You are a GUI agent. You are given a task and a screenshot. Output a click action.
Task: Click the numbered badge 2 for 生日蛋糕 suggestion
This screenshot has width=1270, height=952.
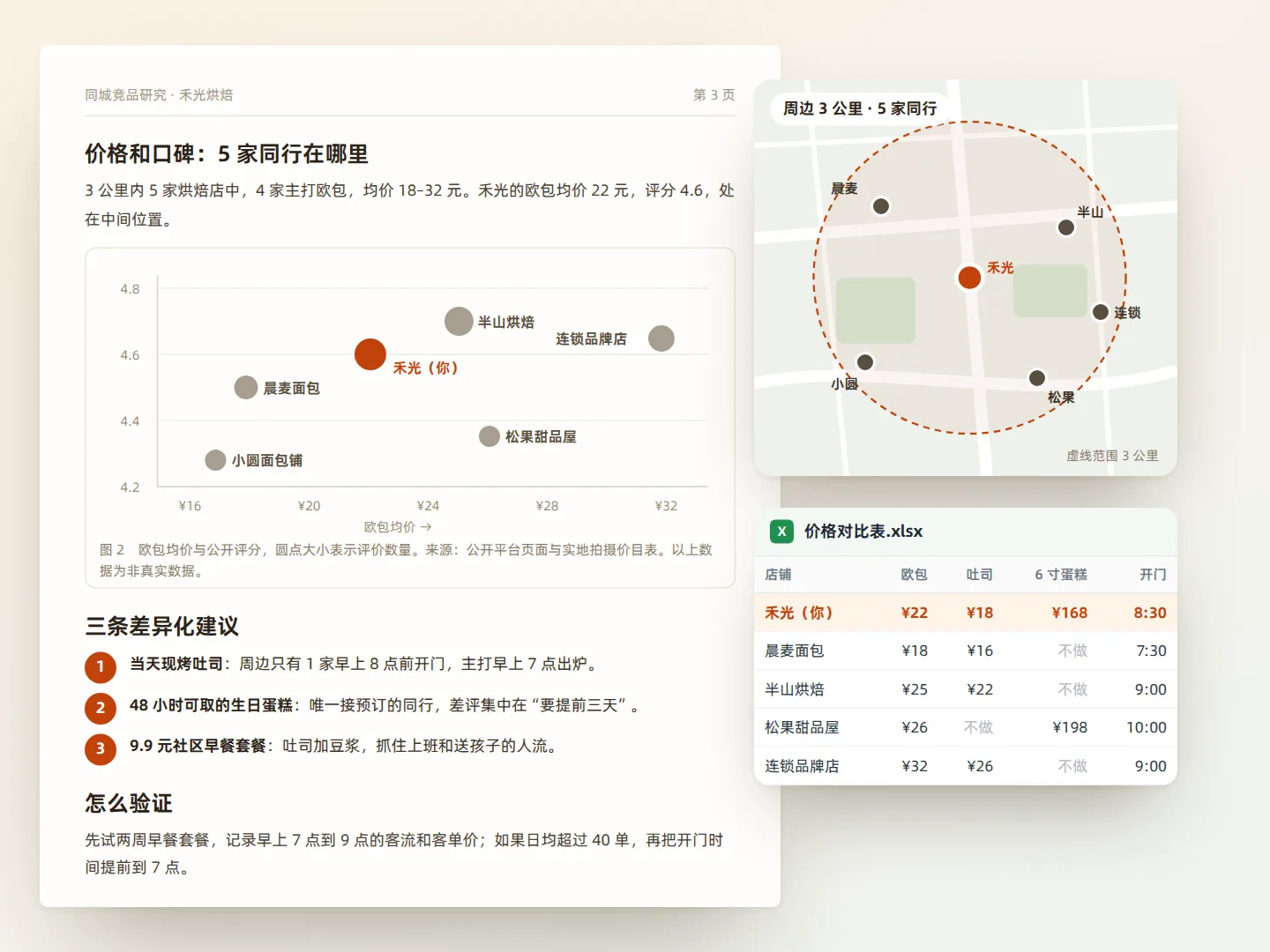[101, 707]
